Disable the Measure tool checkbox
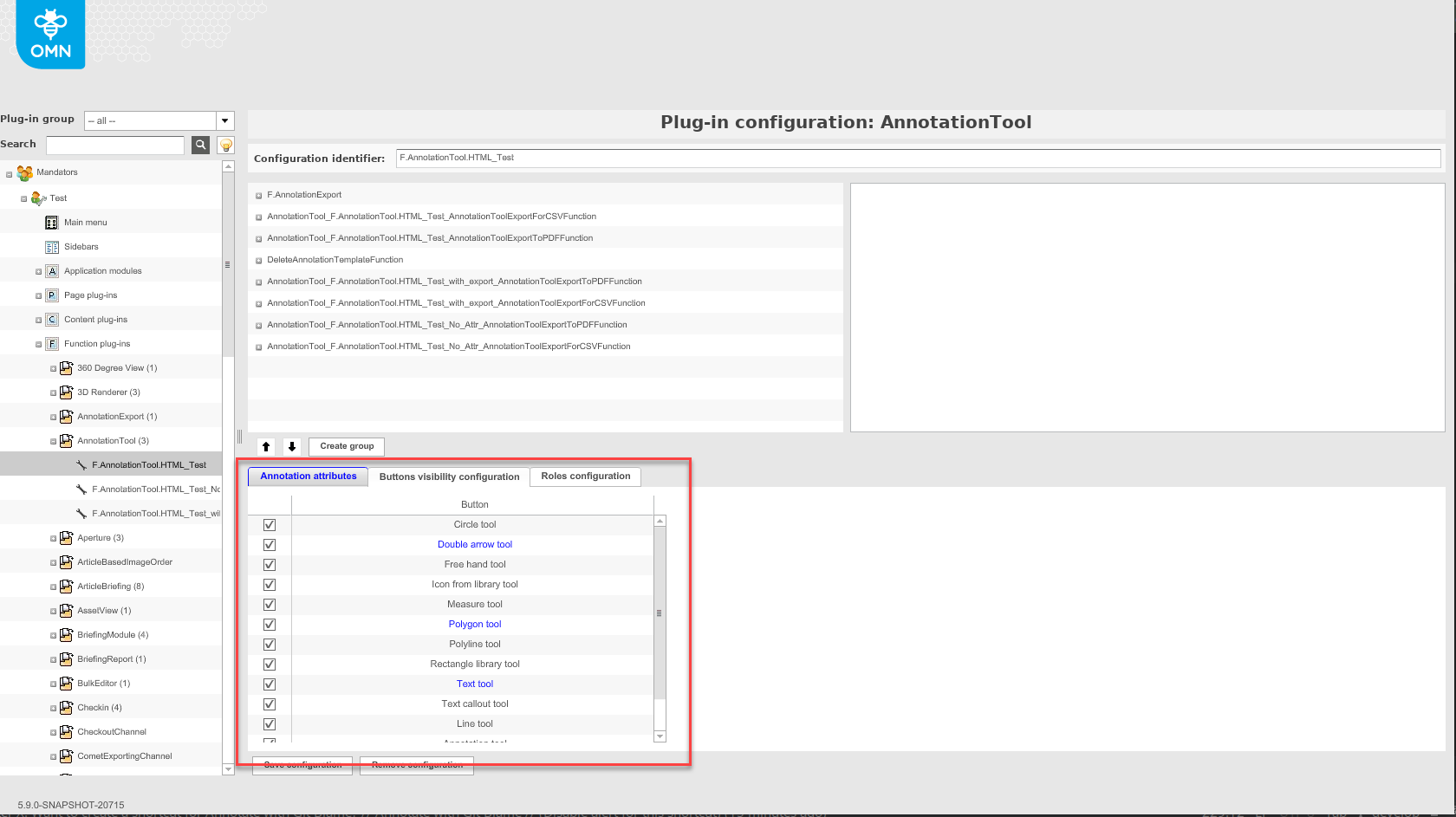Image resolution: width=1456 pixels, height=817 pixels. [x=269, y=604]
